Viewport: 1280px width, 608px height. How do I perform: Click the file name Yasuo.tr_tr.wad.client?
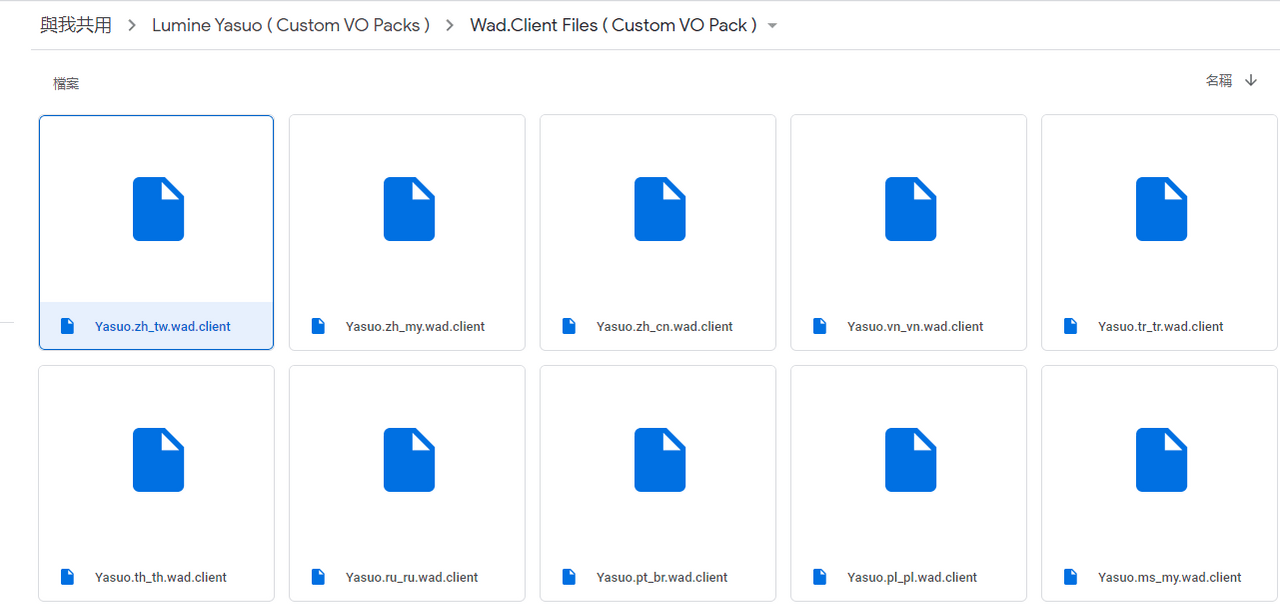1161,327
